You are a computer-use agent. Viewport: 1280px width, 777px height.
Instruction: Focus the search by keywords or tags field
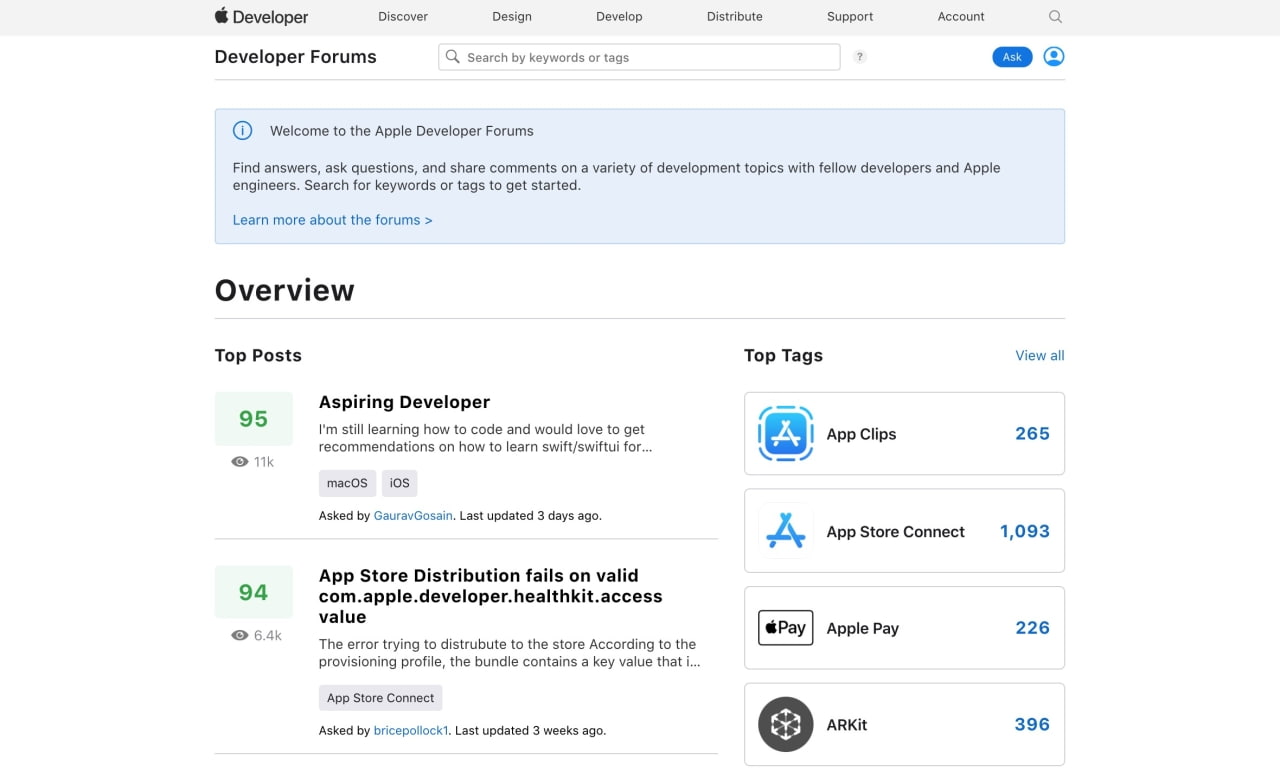point(639,57)
